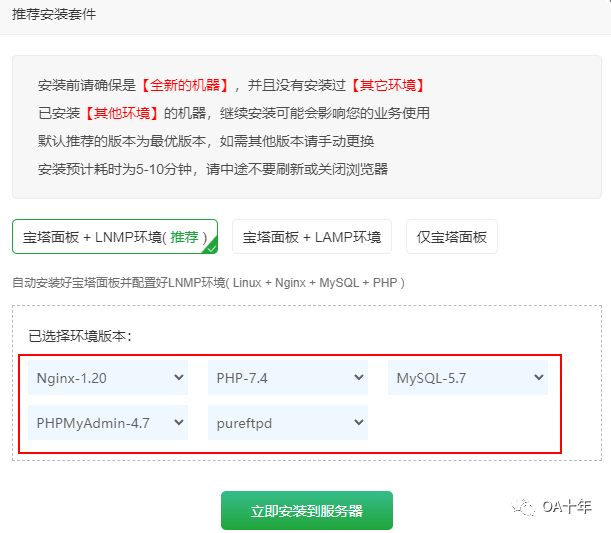
Task: Click the arrow on the MySQL-5.7 selector
Action: point(539,378)
